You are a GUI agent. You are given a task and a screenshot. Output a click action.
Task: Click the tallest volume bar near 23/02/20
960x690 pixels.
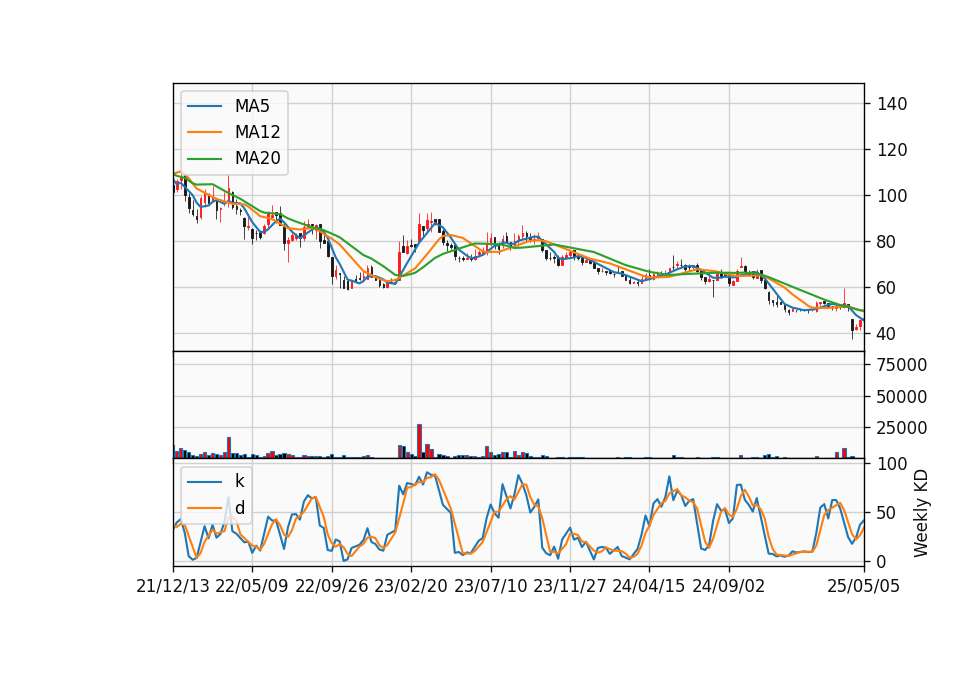[419, 441]
